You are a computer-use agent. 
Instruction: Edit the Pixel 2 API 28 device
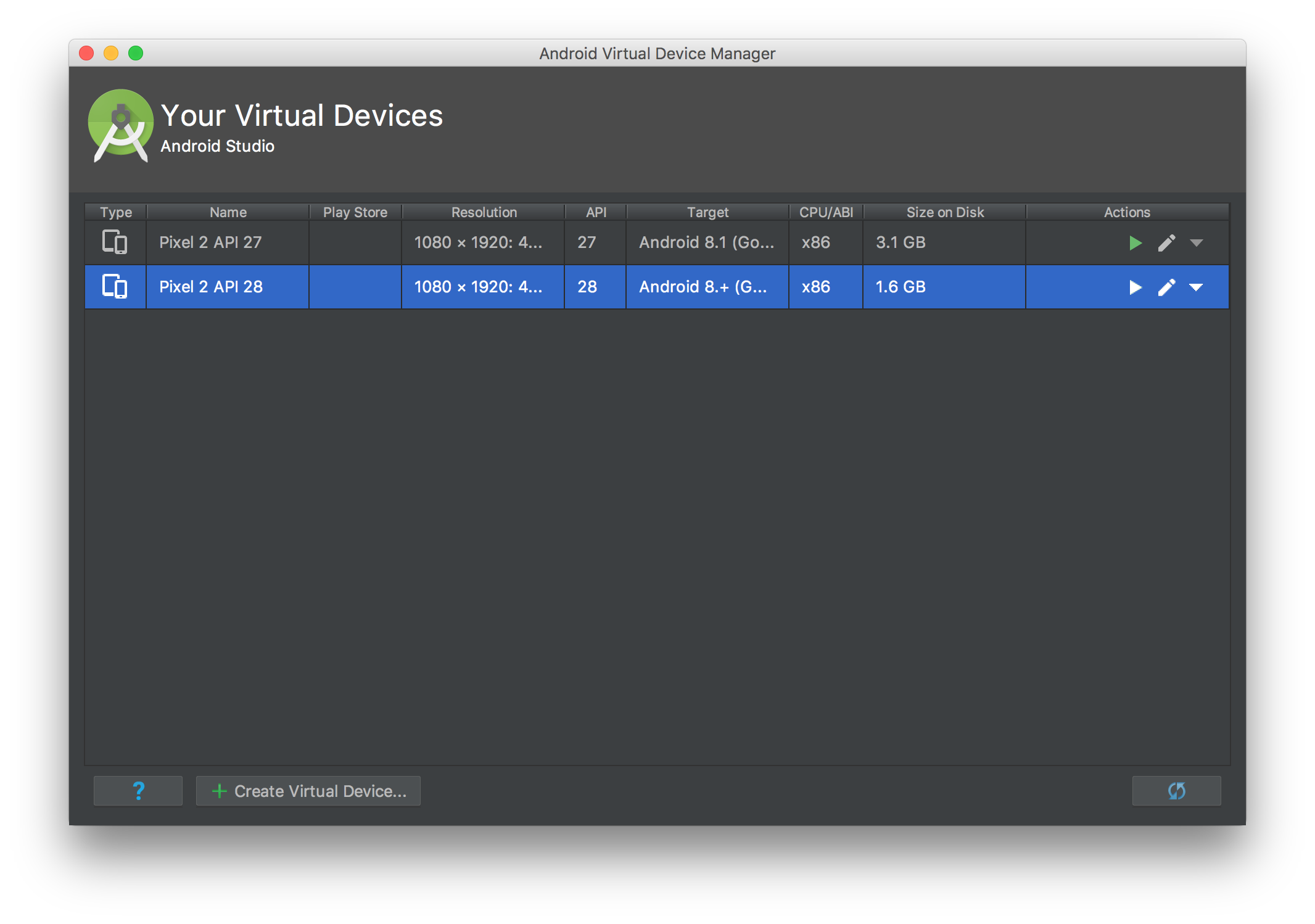click(1167, 287)
